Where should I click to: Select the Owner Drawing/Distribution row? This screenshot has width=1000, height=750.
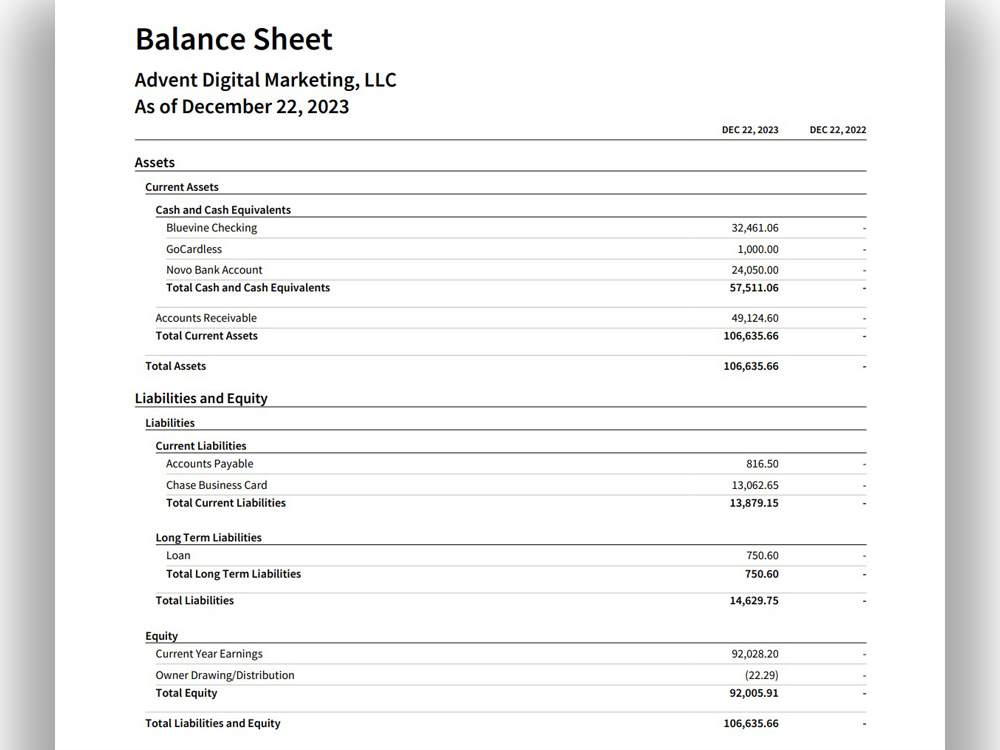[511, 675]
